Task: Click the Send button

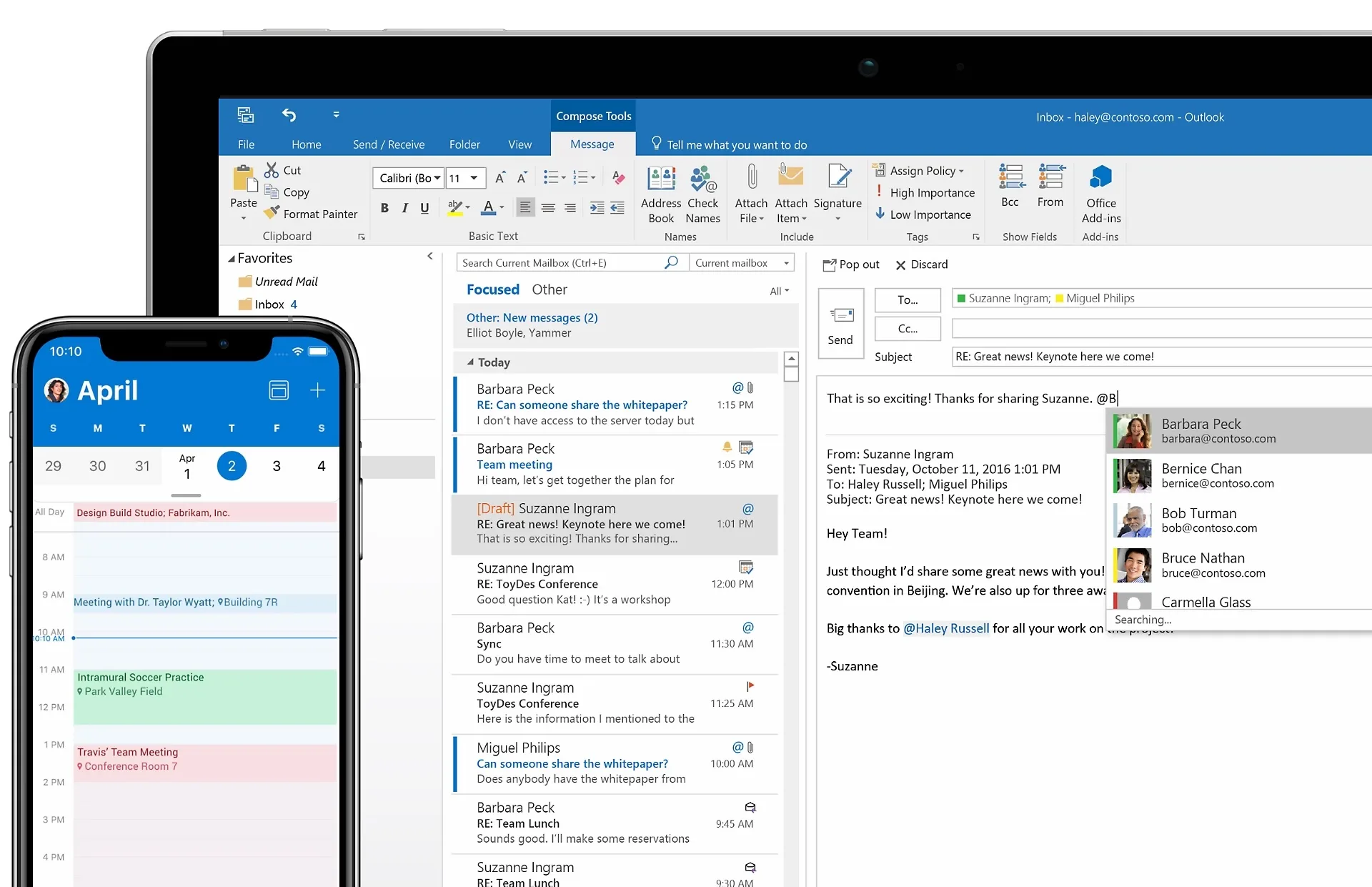Action: [841, 324]
